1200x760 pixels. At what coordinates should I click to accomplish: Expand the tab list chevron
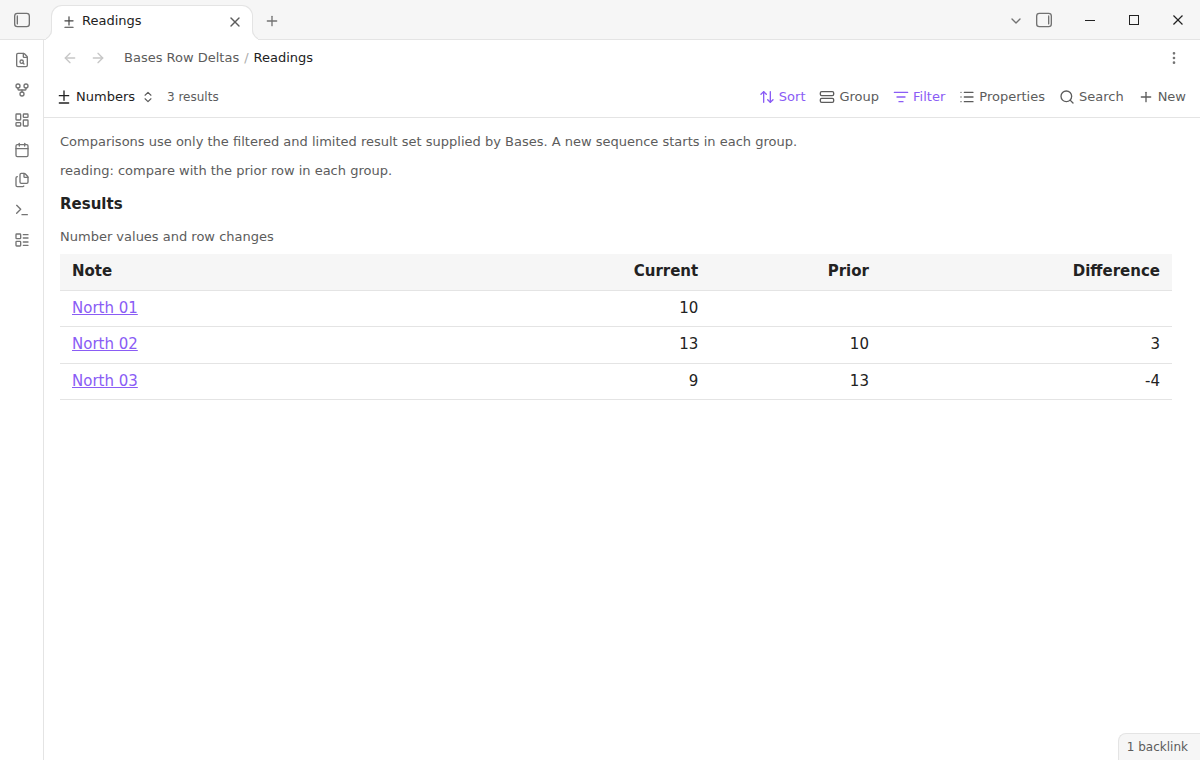click(1016, 20)
